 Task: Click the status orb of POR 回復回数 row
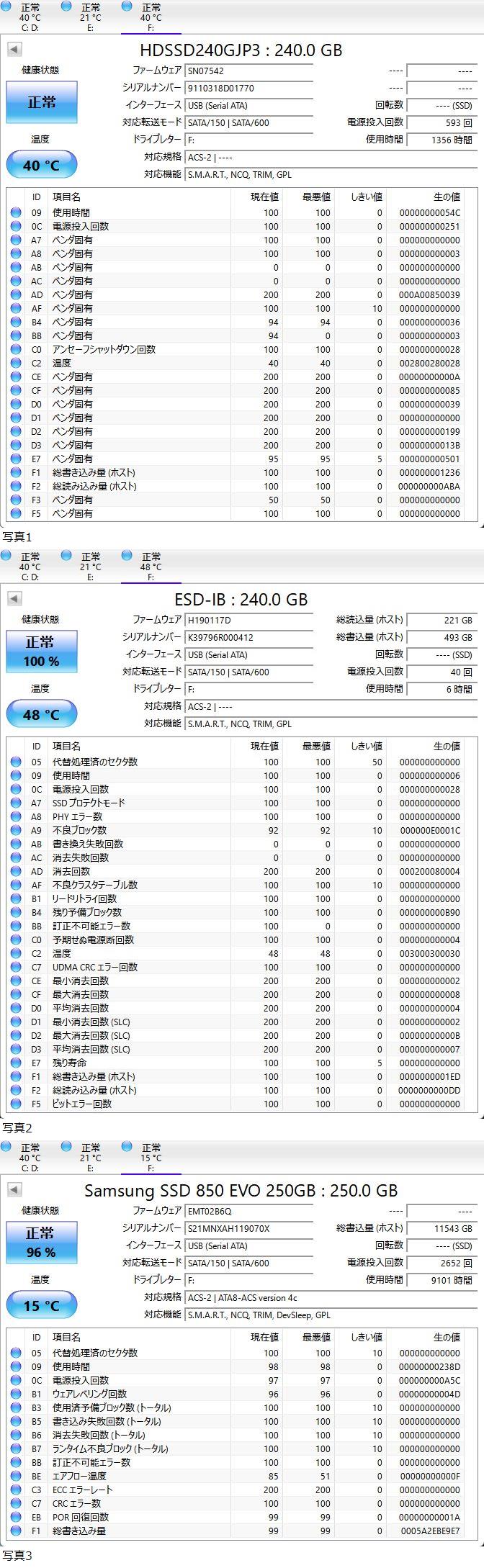(16, 1518)
